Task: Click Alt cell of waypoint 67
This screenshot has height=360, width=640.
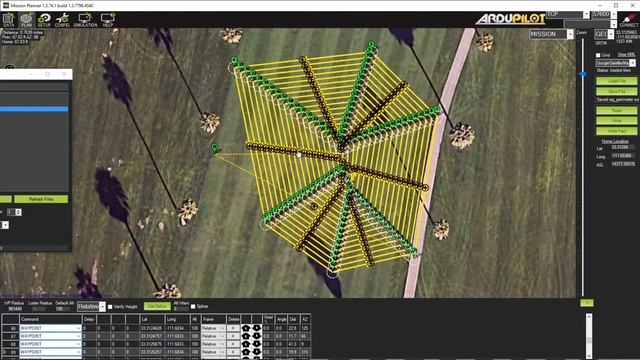Action: (x=195, y=336)
